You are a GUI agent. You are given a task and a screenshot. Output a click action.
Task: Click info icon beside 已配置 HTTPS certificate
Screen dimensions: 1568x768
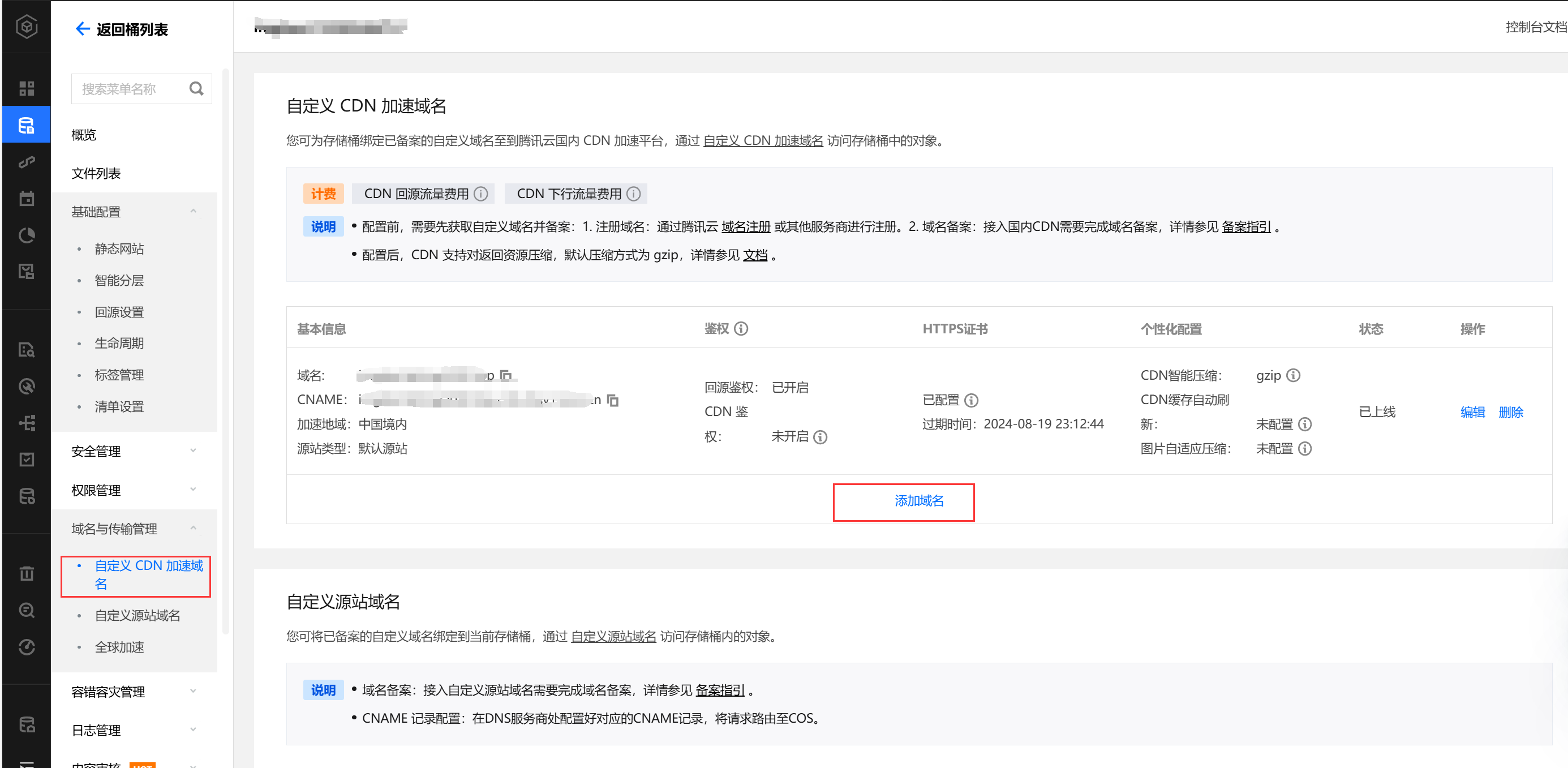pyautogui.click(x=972, y=400)
